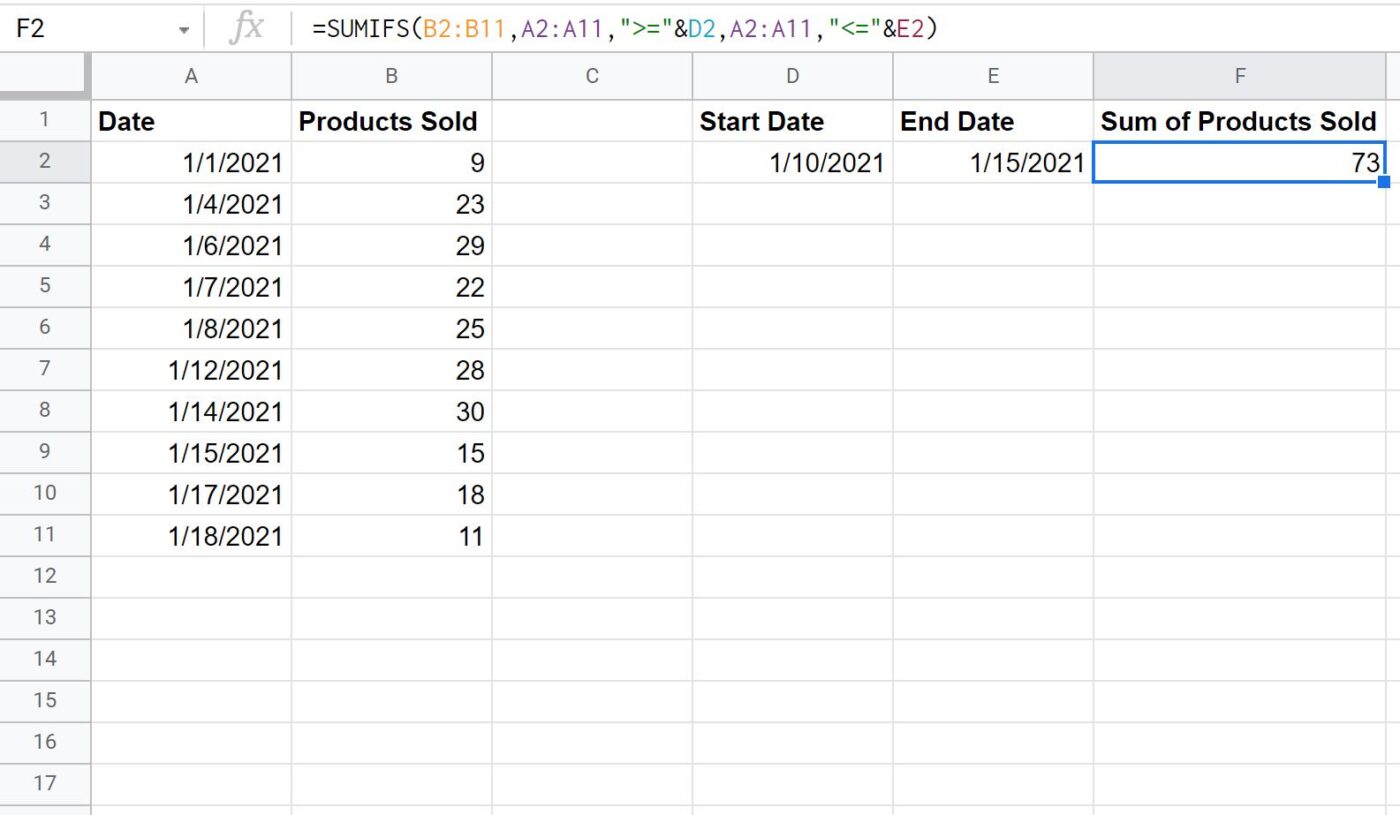Viewport: 1400px width, 815px height.
Task: Select column F header
Action: 1240,77
